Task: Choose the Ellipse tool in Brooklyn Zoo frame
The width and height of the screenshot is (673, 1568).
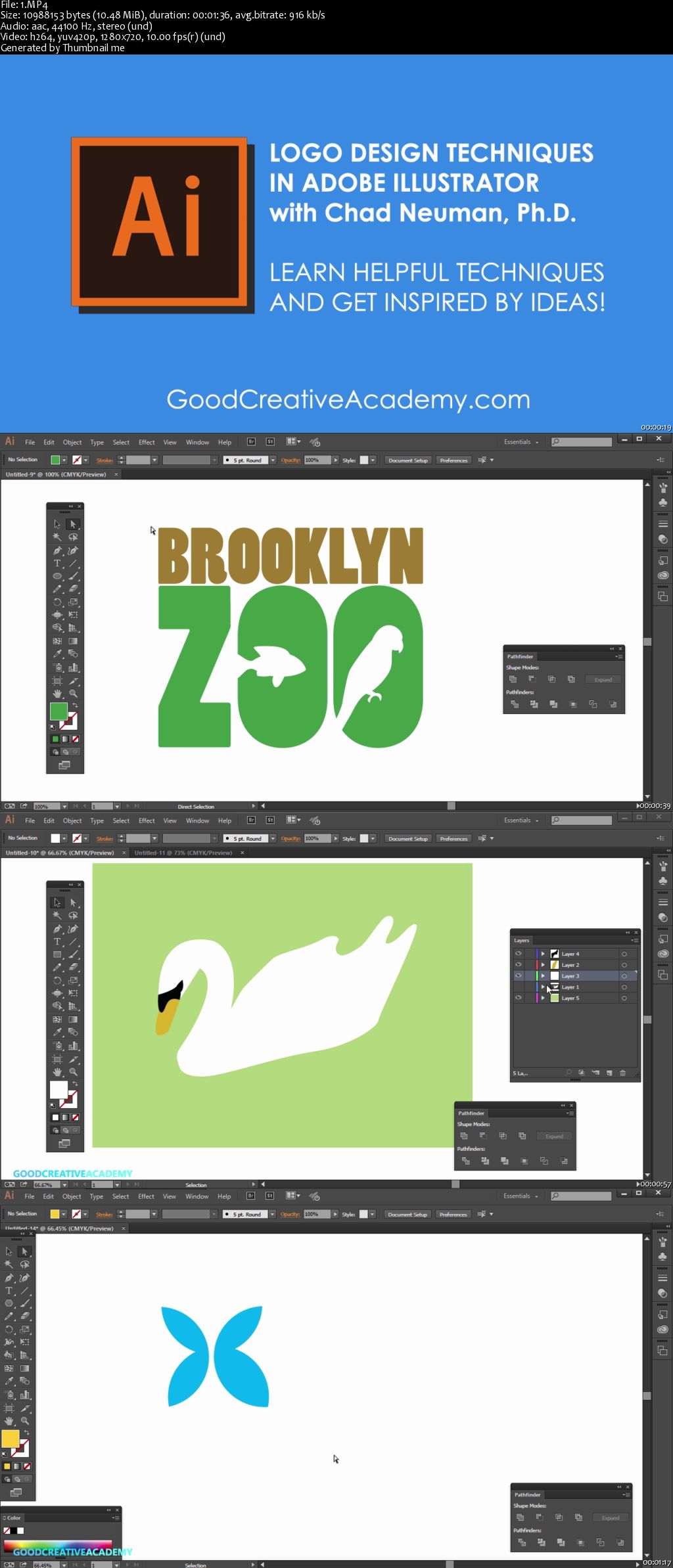Action: coord(57,576)
